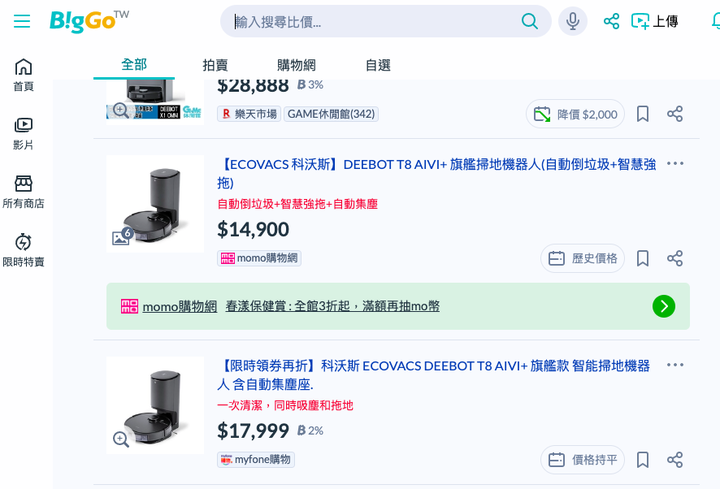The height and width of the screenshot is (489, 720).
Task: Click the 樂天市場 store tag
Action: click(249, 114)
